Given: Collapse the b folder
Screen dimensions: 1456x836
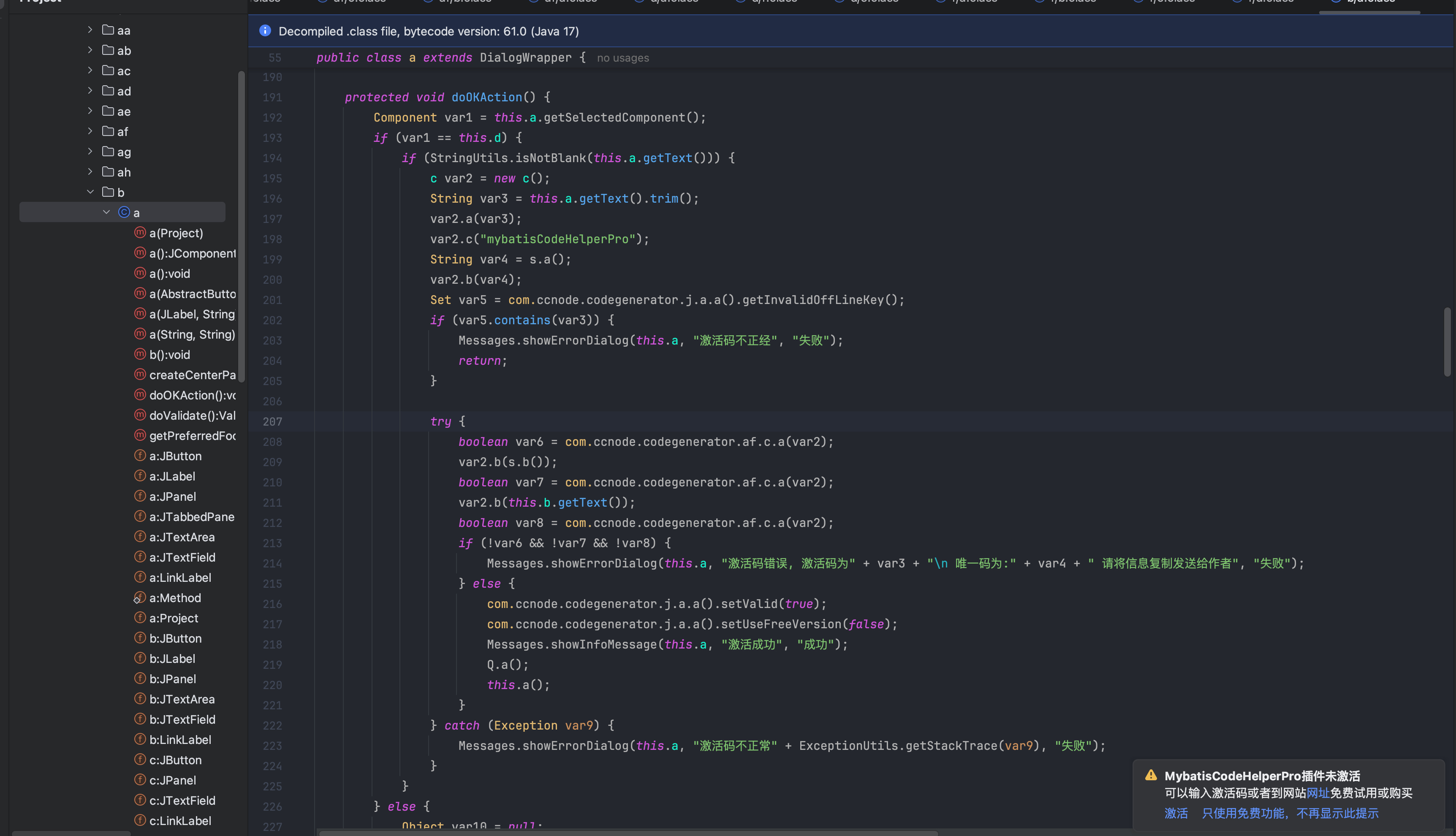Looking at the screenshot, I should tap(90, 192).
